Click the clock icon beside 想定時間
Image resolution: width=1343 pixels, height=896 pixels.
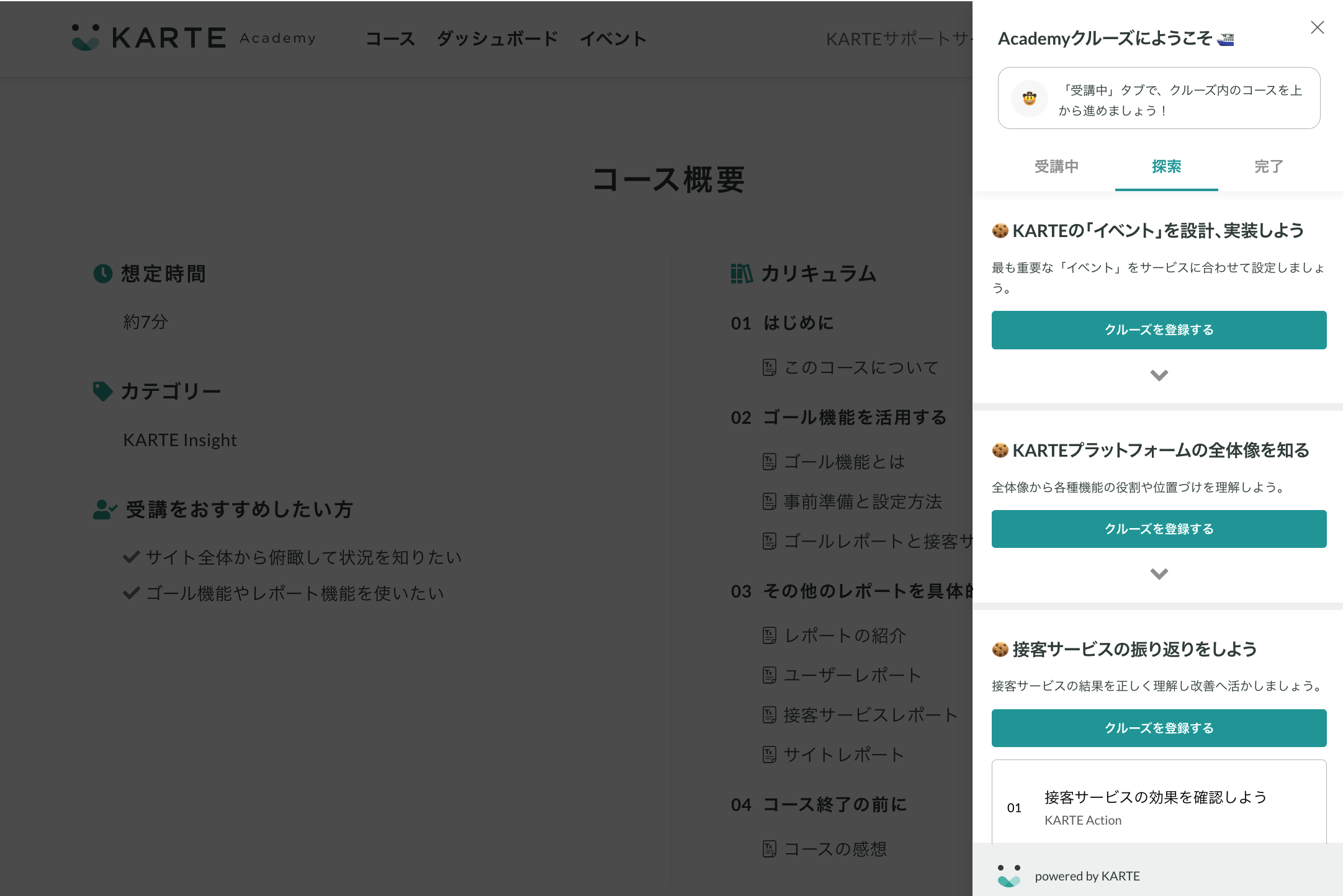pos(103,273)
